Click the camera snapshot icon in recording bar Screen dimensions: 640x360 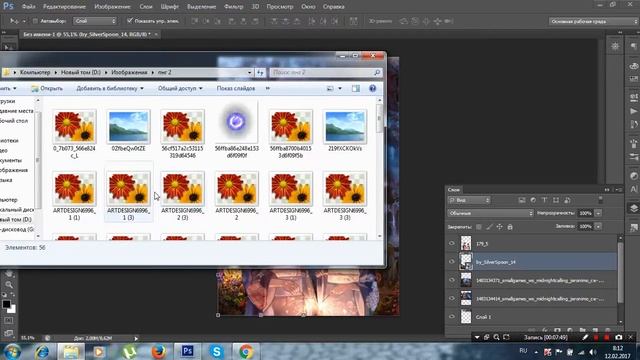(619, 338)
